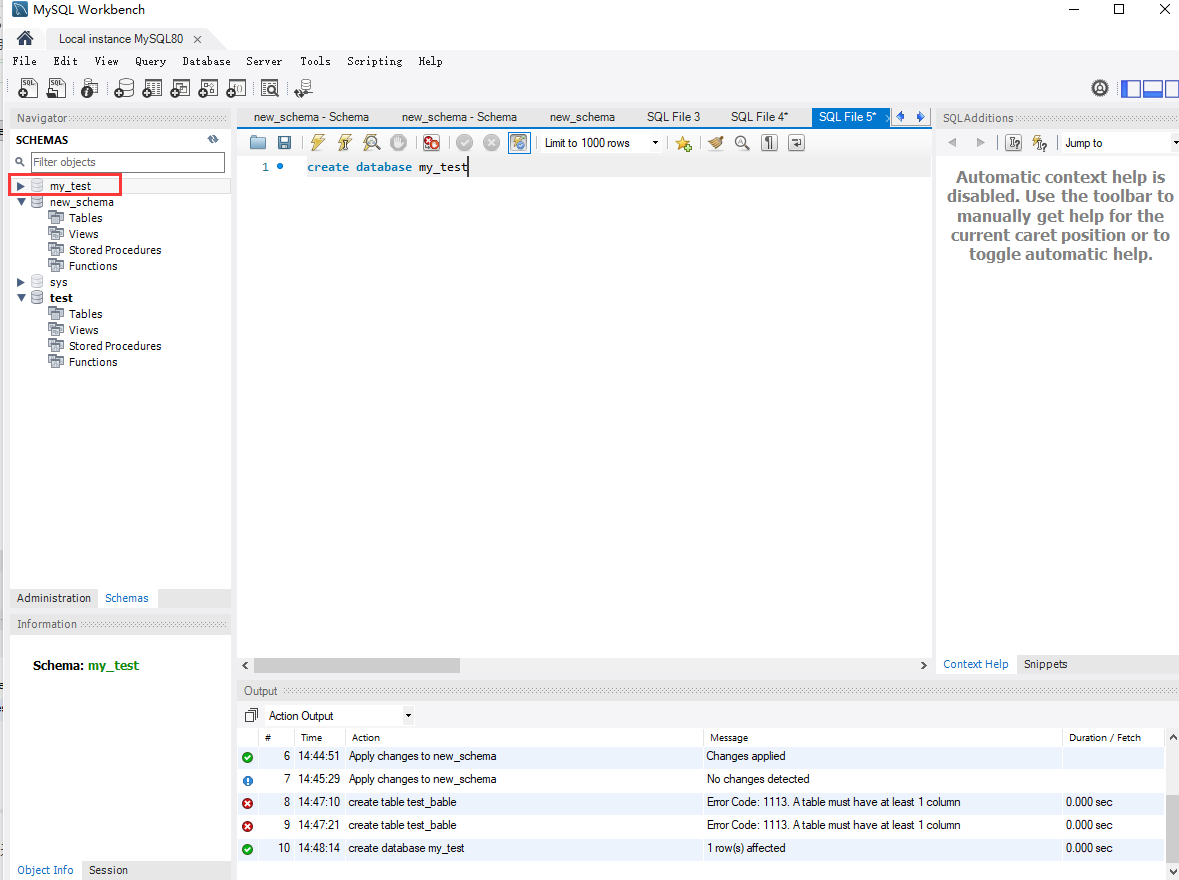This screenshot has height=880, width=1179.
Task: Open Workbench preferences gear icon
Action: coord(1099,88)
